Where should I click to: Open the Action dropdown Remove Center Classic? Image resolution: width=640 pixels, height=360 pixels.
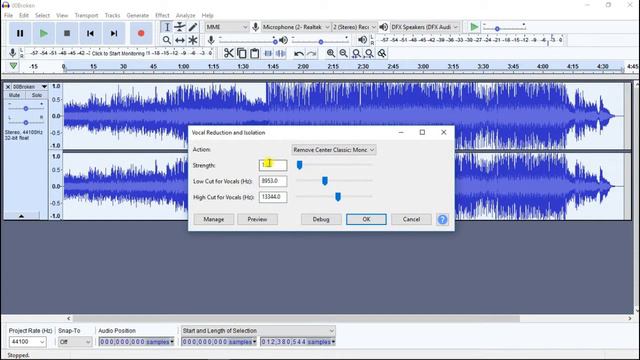point(333,150)
